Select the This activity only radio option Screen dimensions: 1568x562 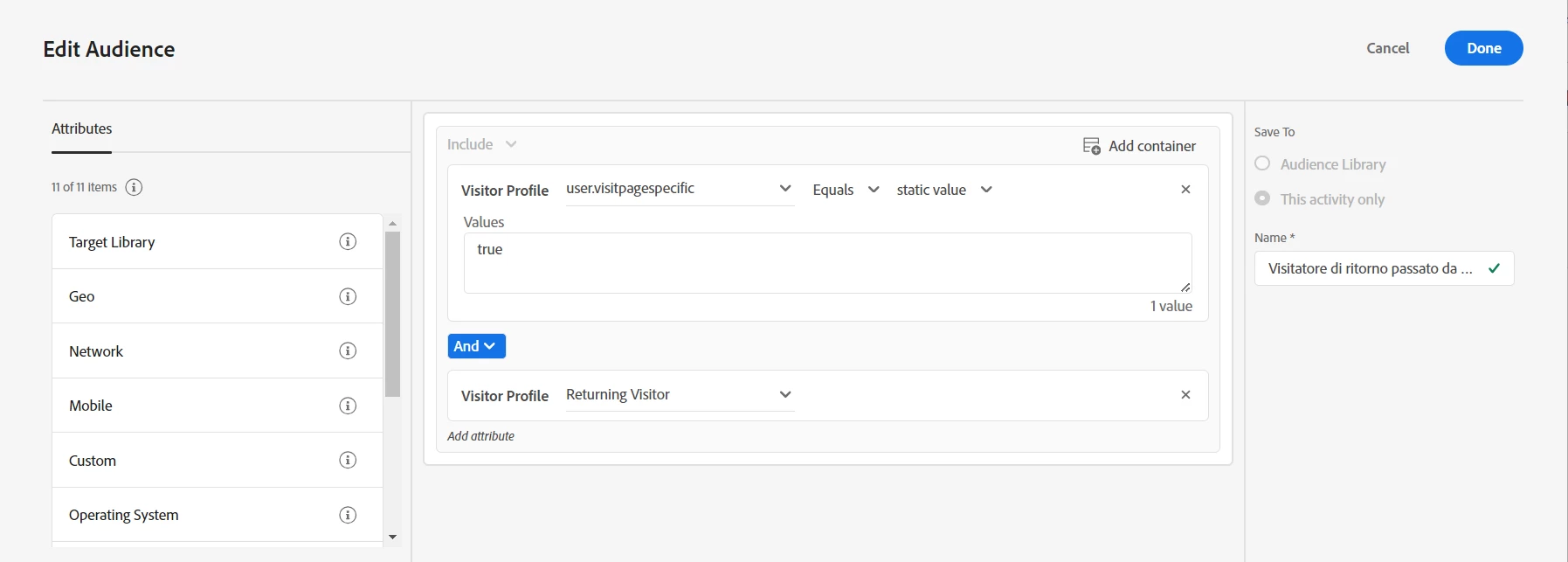tap(1262, 198)
